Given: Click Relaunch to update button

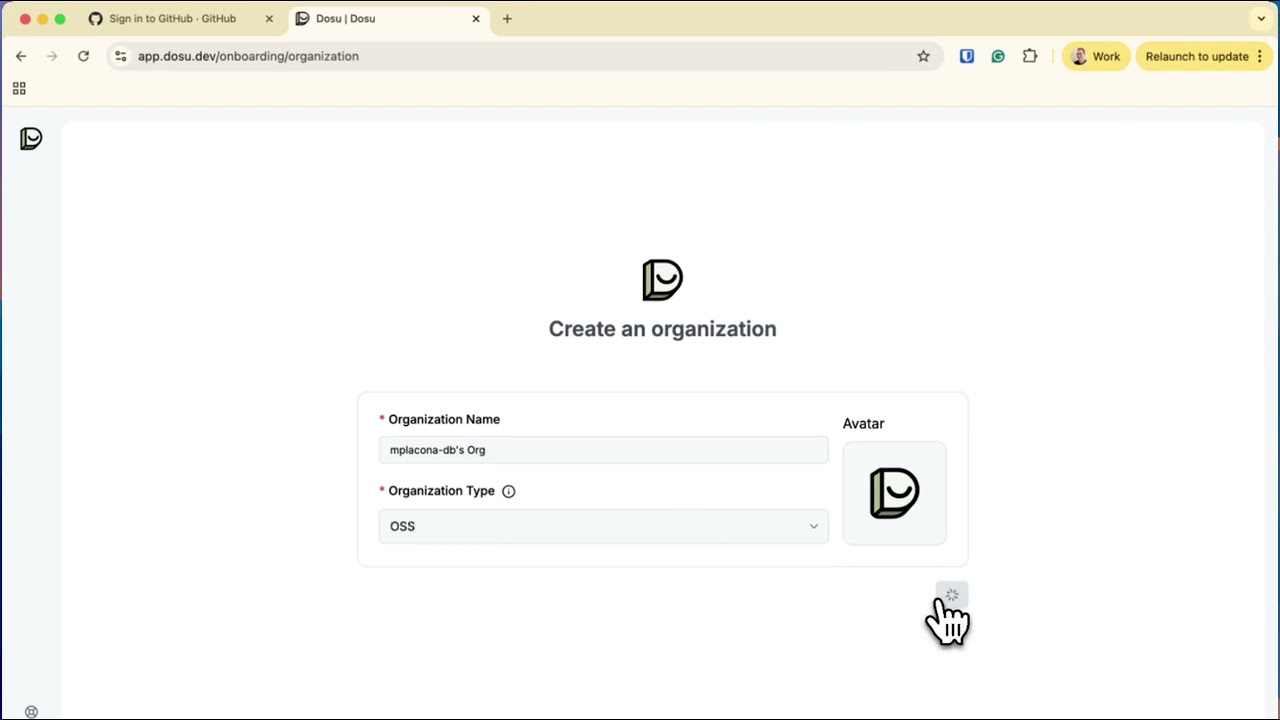Looking at the screenshot, I should (1204, 56).
